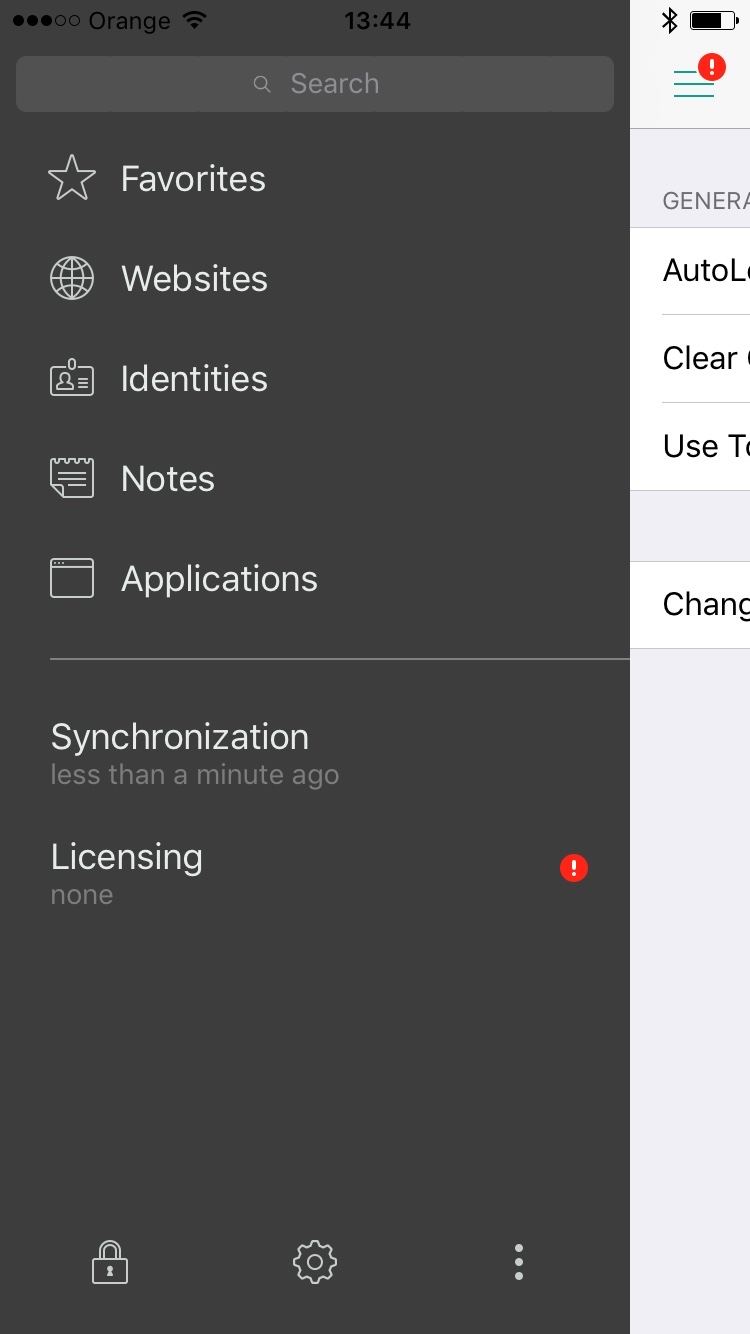This screenshot has height=1334, width=750.
Task: Go to the Identities label
Action: tap(194, 379)
